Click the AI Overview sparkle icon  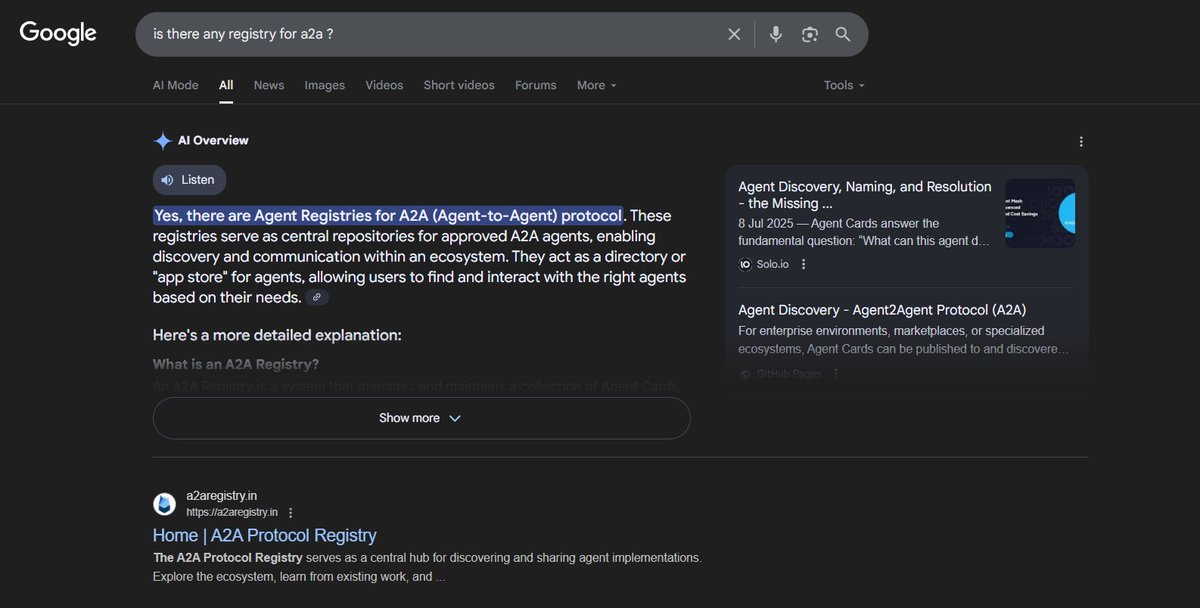pyautogui.click(x=162, y=141)
